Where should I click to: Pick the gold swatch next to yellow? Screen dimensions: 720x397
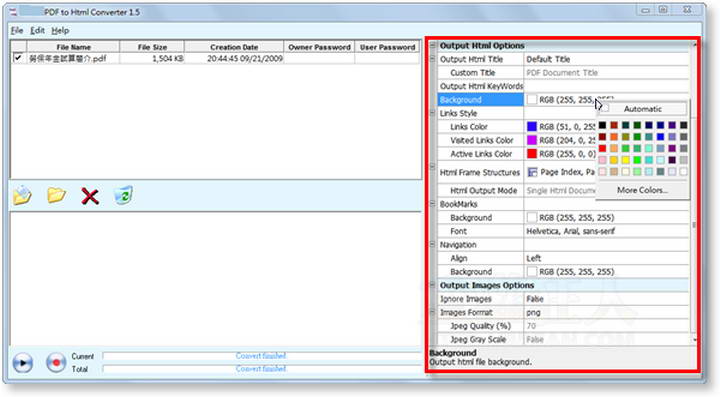click(614, 160)
